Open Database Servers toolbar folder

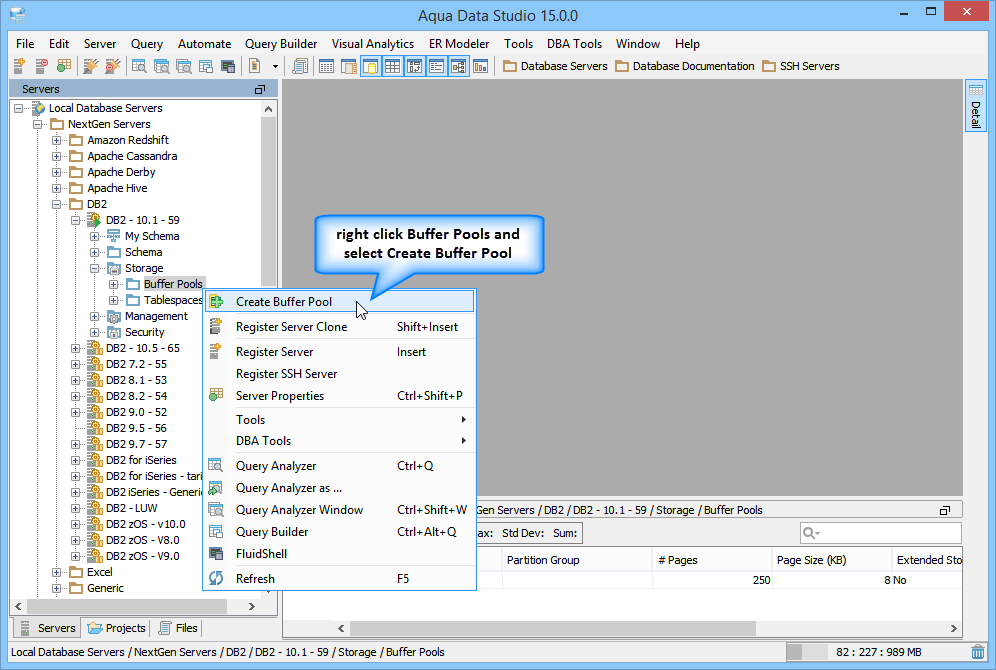point(555,66)
